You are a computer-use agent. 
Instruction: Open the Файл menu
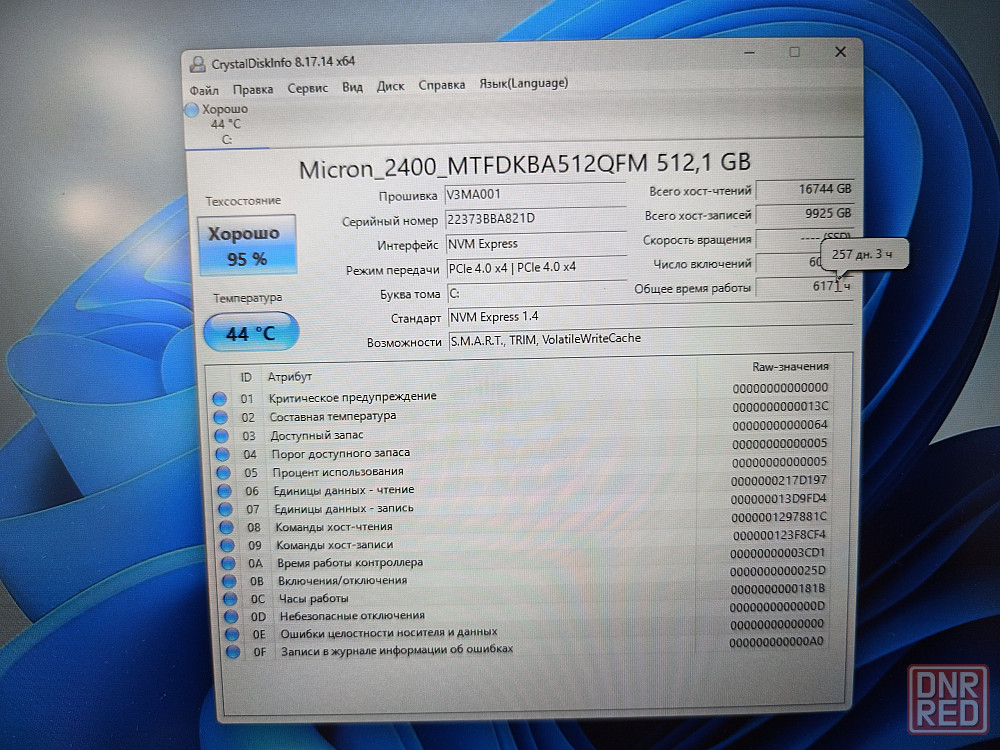pyautogui.click(x=204, y=90)
